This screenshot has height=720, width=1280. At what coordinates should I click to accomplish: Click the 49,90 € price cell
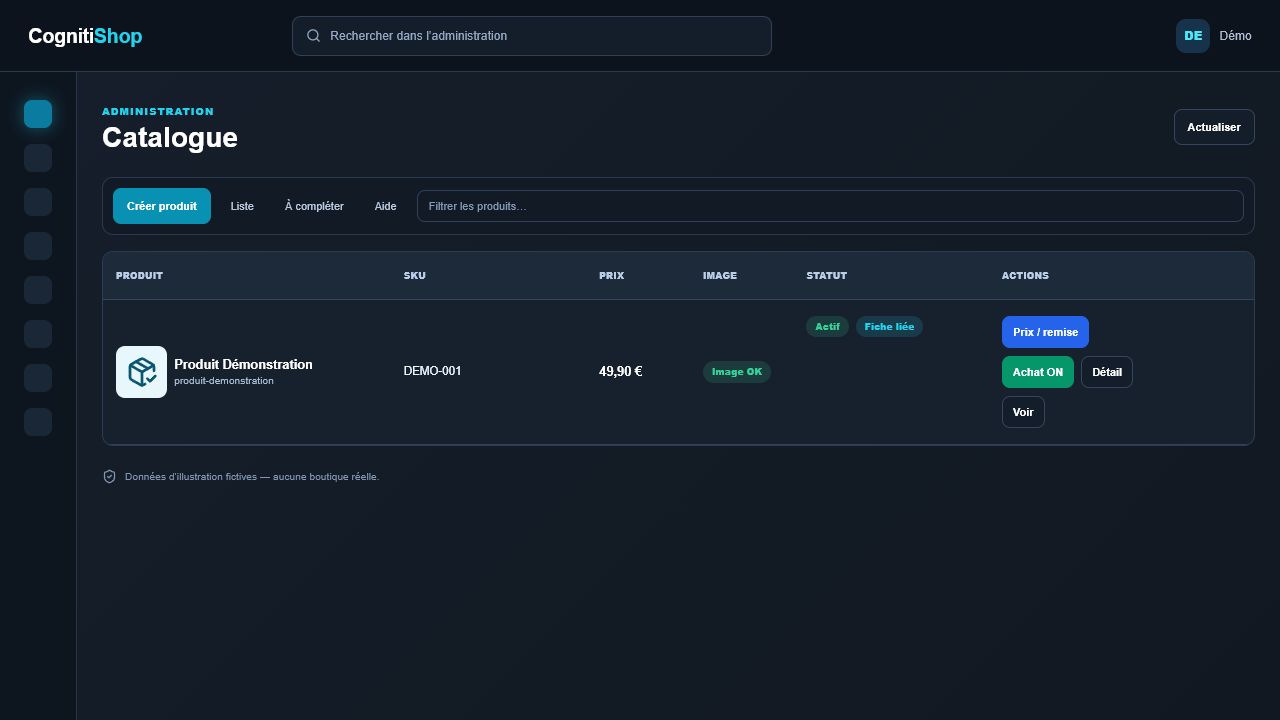point(620,371)
